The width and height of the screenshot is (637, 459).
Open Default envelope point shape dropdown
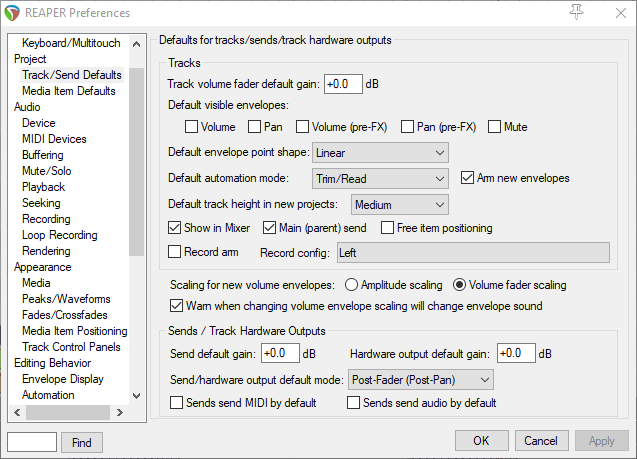pos(380,153)
